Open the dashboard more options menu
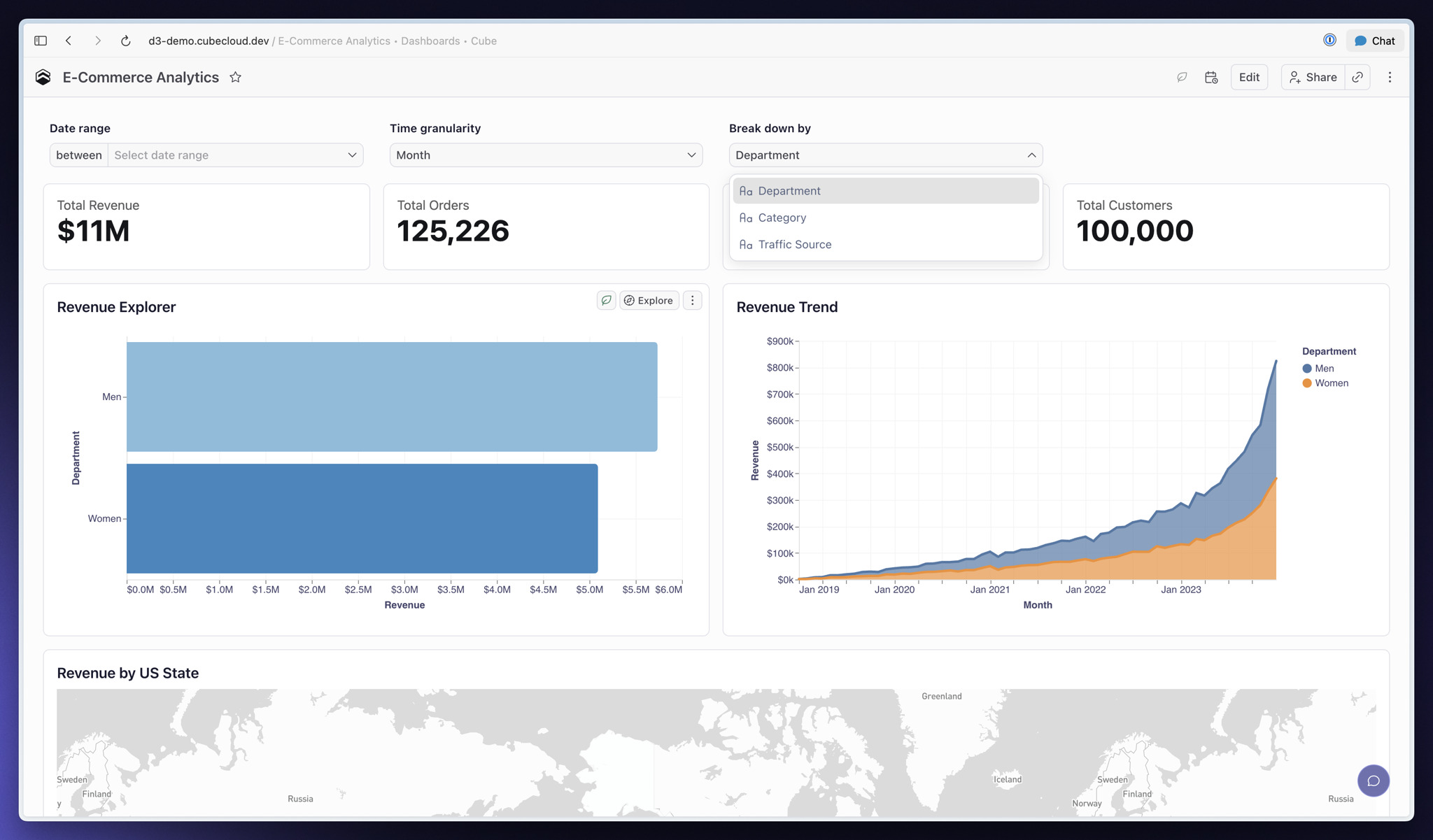This screenshot has height=840, width=1433. pyautogui.click(x=1390, y=77)
